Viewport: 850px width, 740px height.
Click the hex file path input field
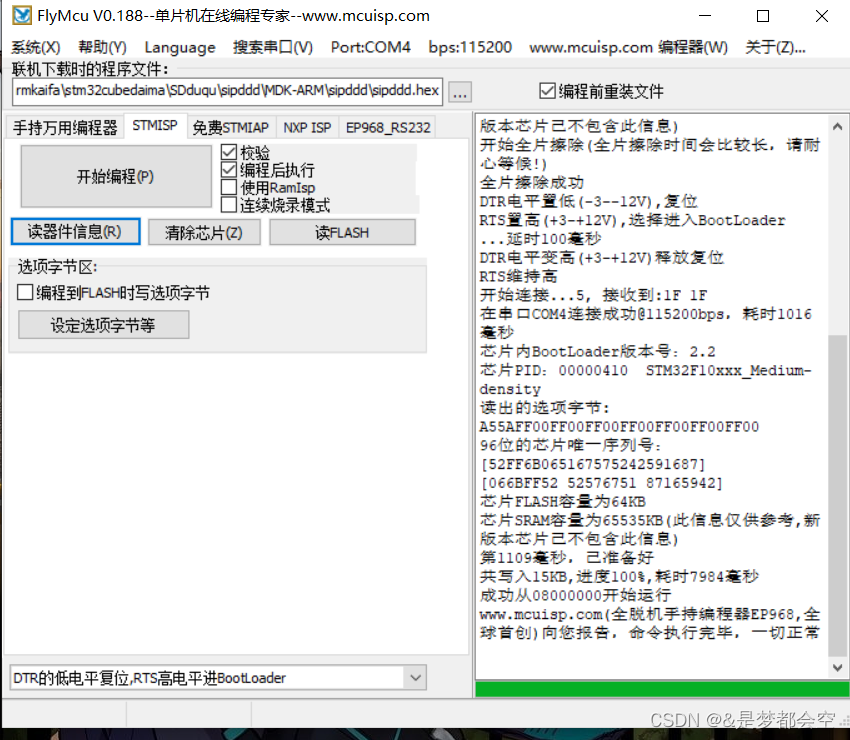click(220, 91)
